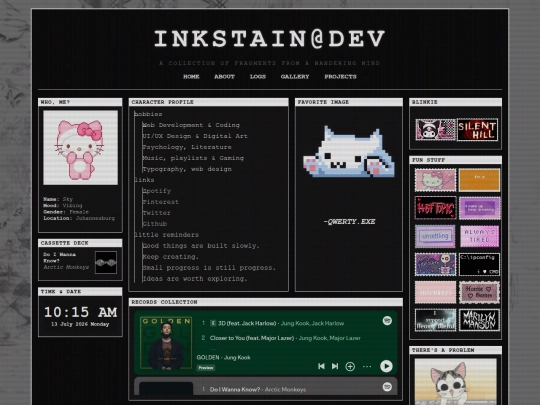Click the links tree heading

click(144, 180)
